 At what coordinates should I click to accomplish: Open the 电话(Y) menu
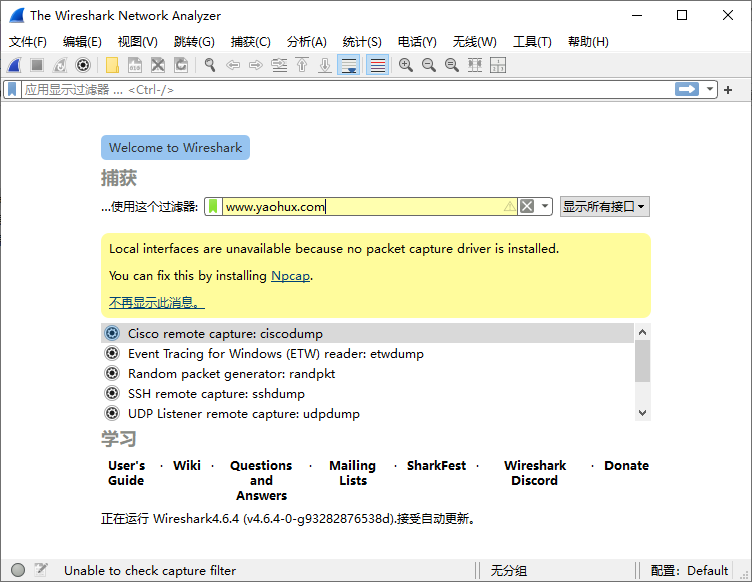417,42
